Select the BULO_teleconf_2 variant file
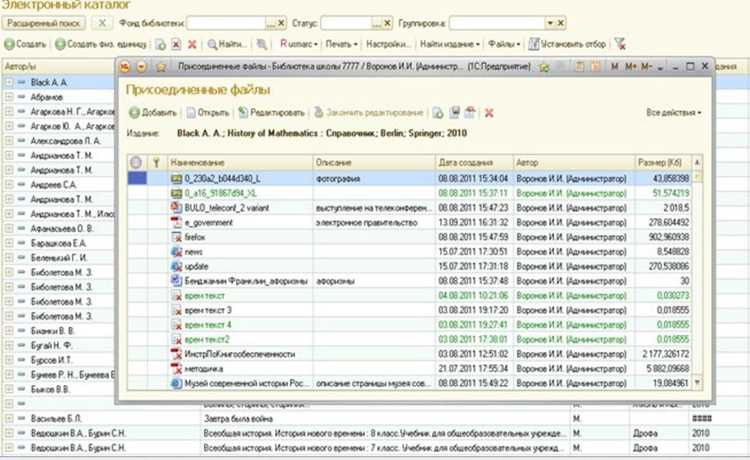Image resolution: width=750 pixels, height=460 pixels. [x=410, y=208]
